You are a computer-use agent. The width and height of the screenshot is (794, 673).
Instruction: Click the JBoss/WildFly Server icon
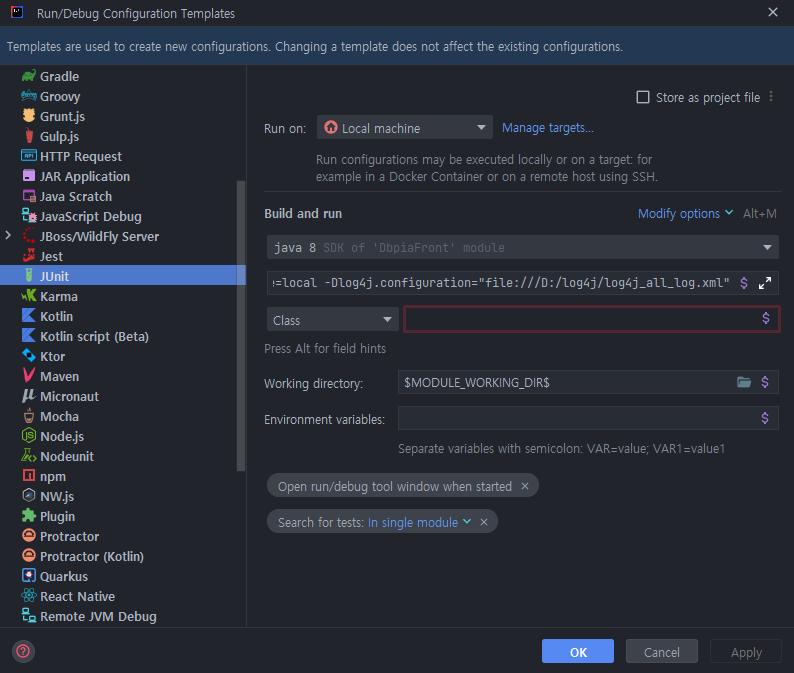[x=29, y=236]
